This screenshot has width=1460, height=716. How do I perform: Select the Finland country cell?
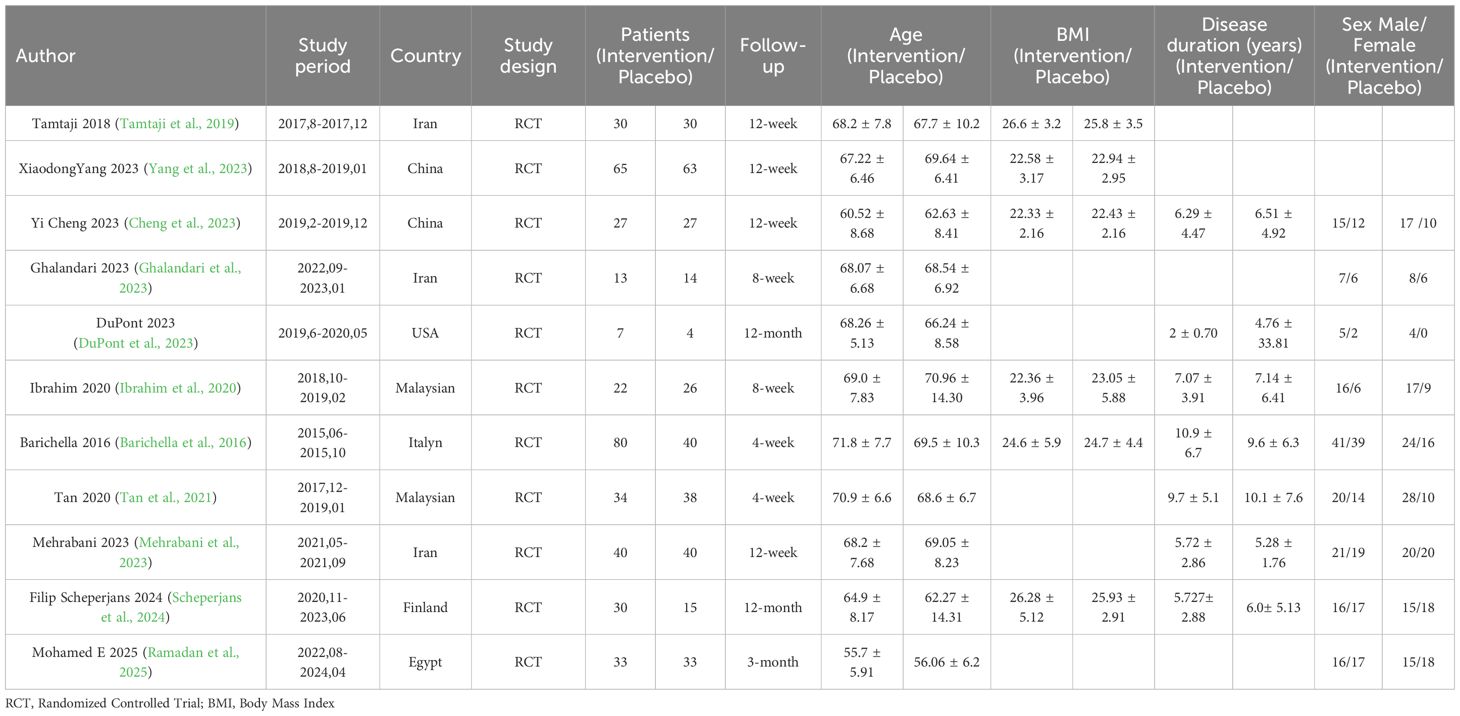click(x=425, y=607)
